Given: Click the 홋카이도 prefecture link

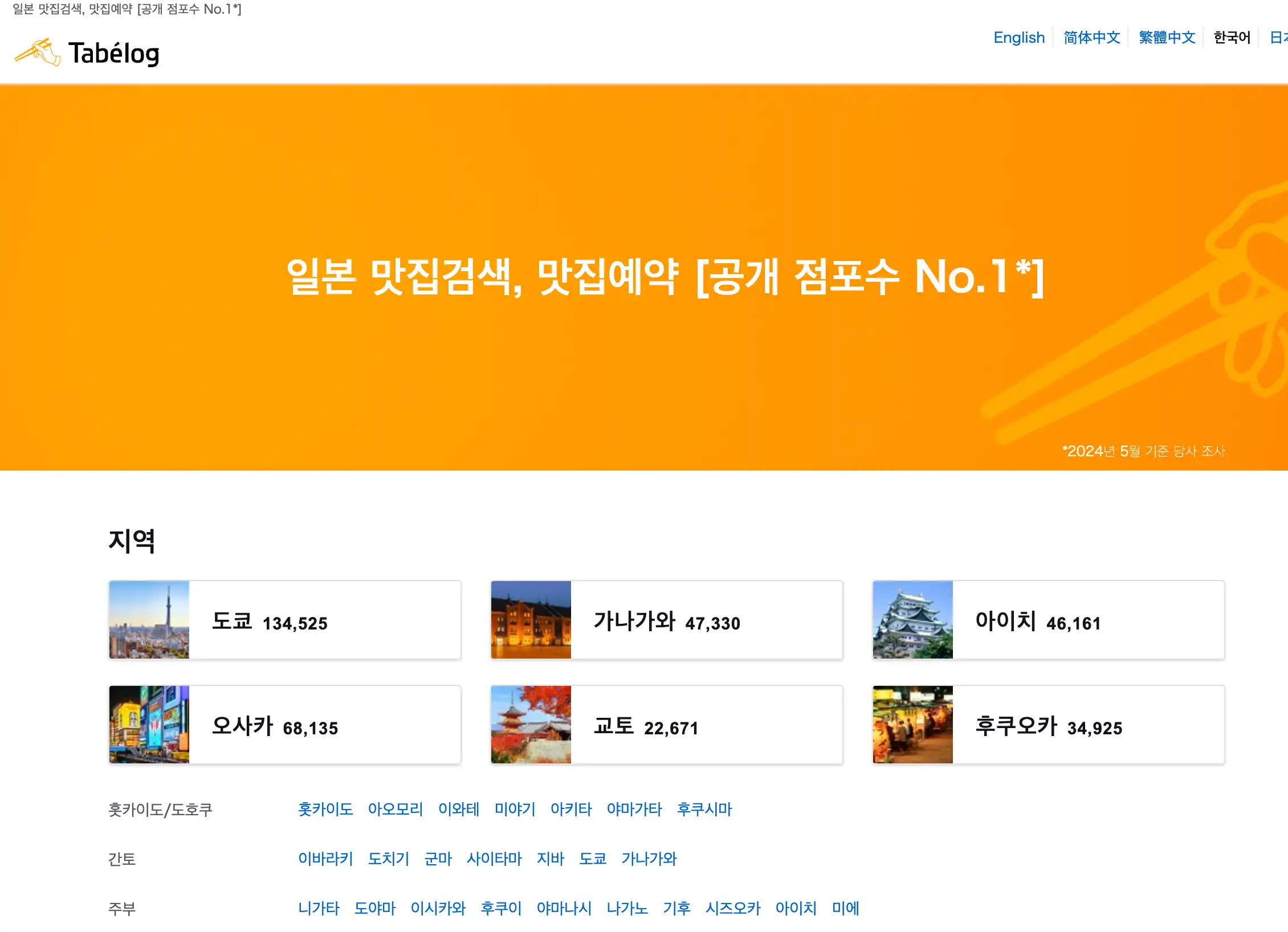Looking at the screenshot, I should [325, 809].
